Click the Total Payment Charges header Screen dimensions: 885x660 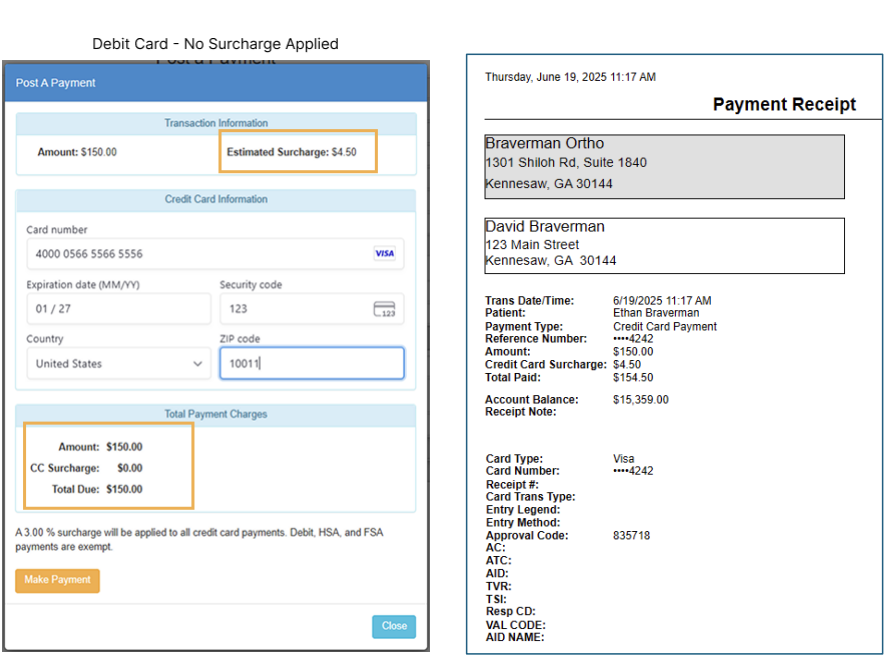point(216,414)
